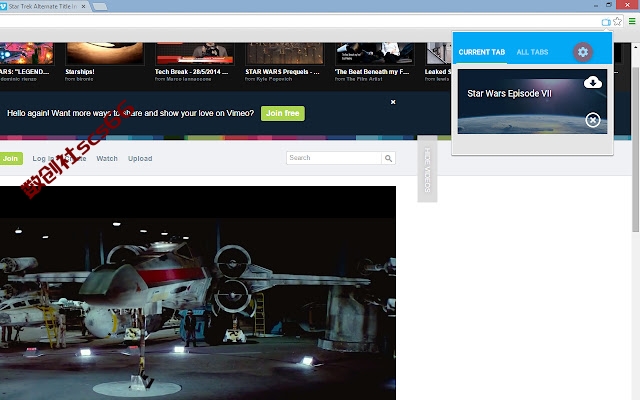The image size is (640, 400).
Task: Click the HIDE VIDEOS side tab
Action: tap(427, 169)
